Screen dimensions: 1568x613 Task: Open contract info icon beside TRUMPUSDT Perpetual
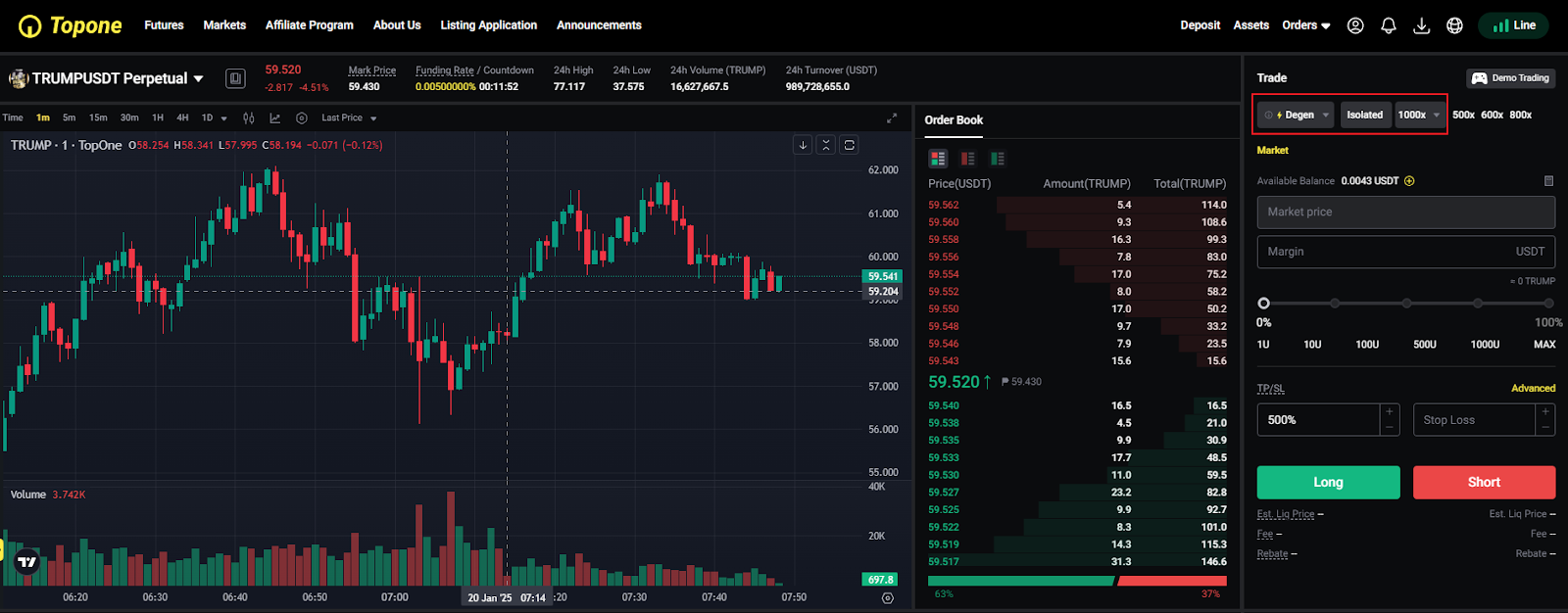click(235, 78)
